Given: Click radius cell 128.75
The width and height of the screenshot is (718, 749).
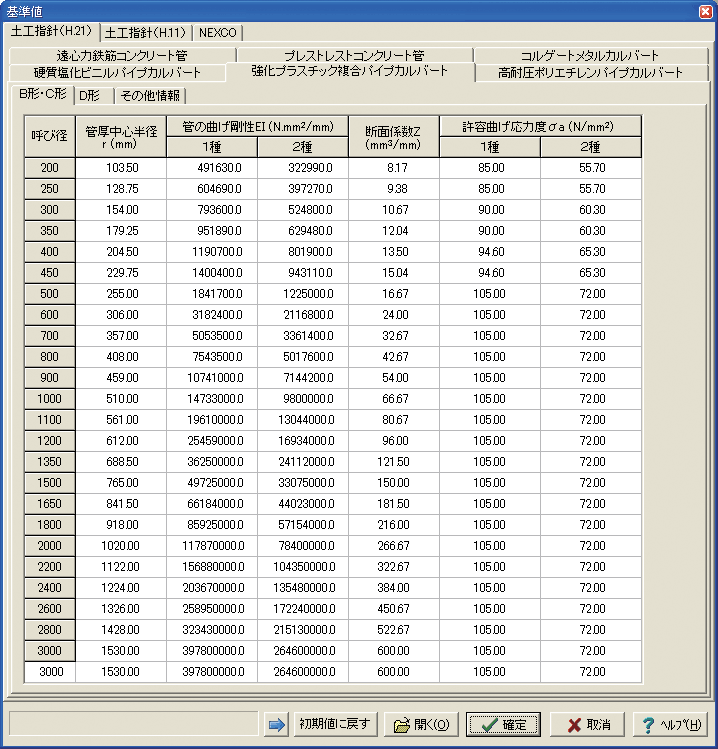Looking at the screenshot, I should [x=121, y=189].
